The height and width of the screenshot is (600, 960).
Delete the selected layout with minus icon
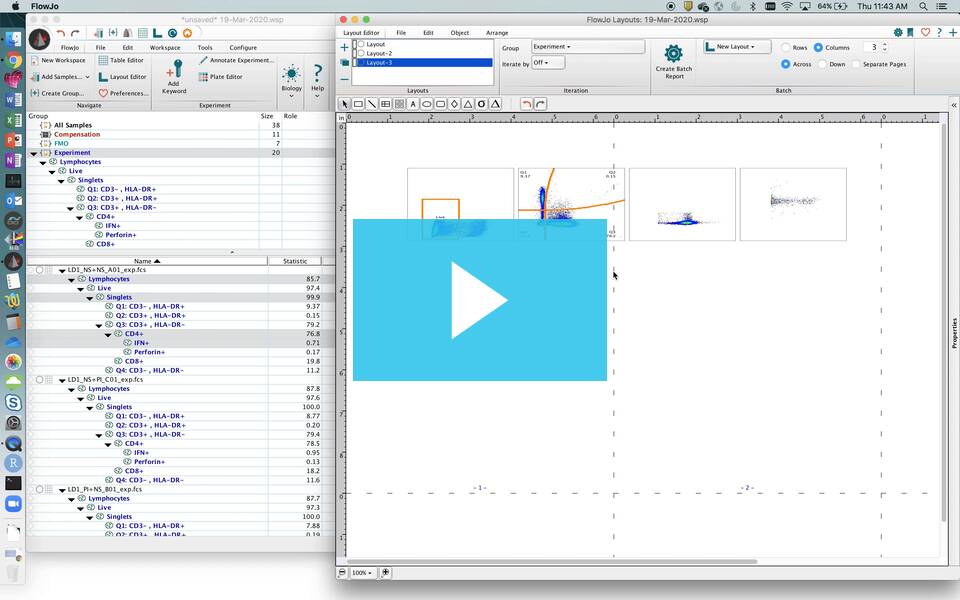pos(344,79)
